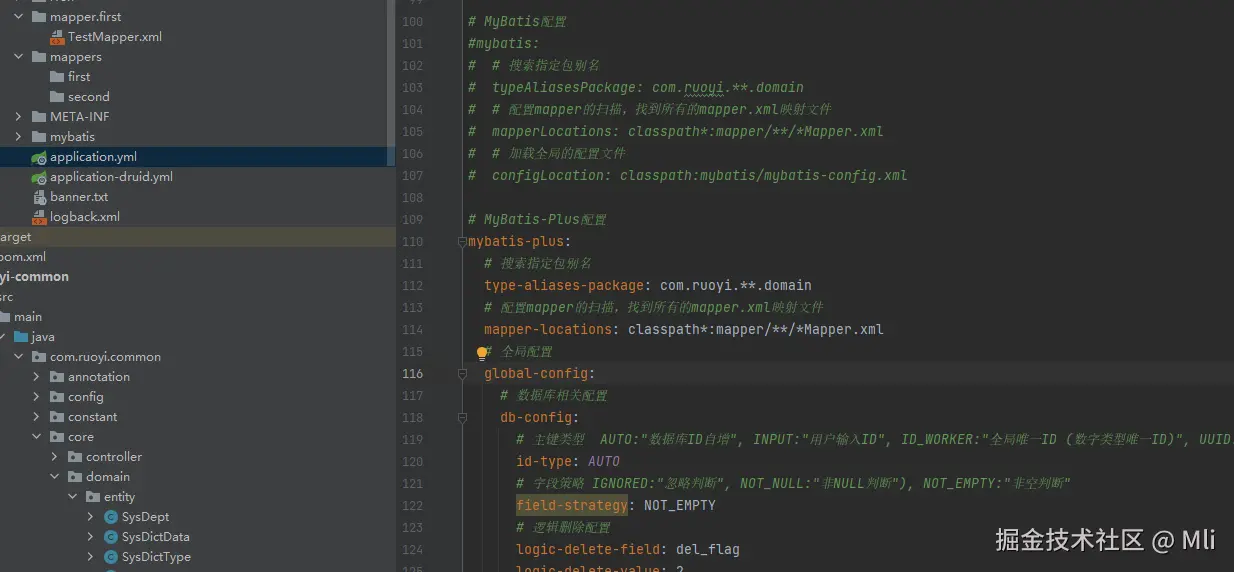Click the yellow lightbulb quick-fix icon
The width and height of the screenshot is (1234, 572).
(x=482, y=353)
